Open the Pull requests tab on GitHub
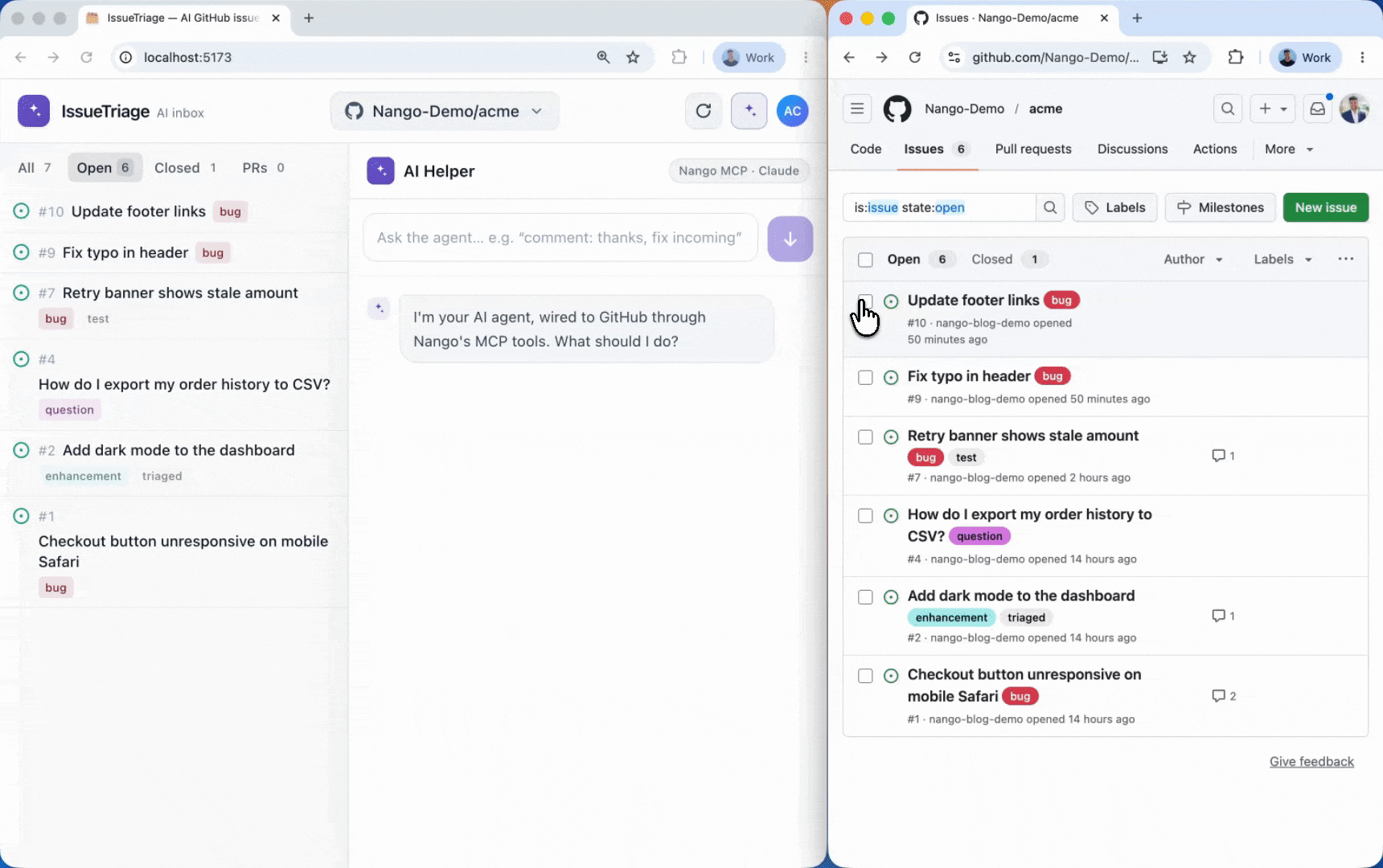Viewport: 1383px width, 868px height. point(1033,149)
